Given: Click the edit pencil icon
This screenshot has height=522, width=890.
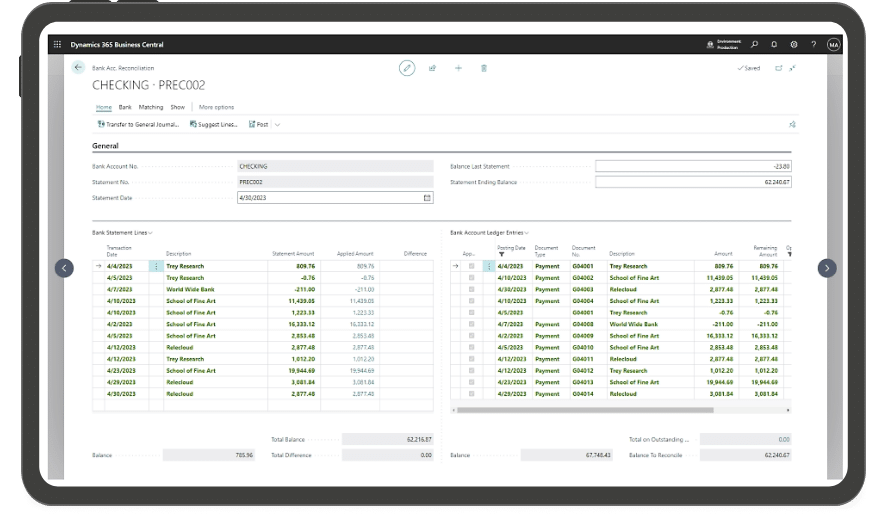Looking at the screenshot, I should coord(407,68).
